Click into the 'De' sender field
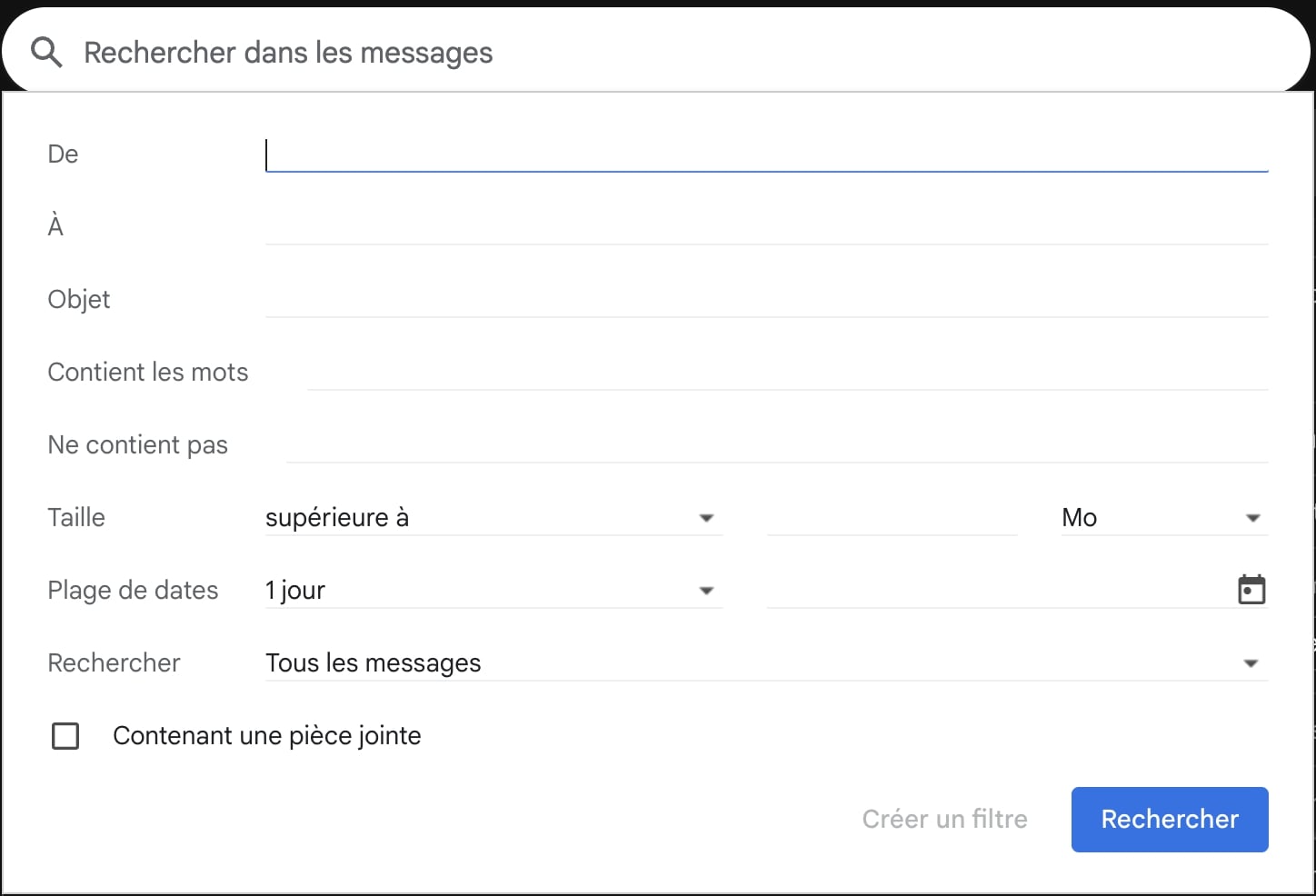1316x896 pixels. [x=765, y=154]
